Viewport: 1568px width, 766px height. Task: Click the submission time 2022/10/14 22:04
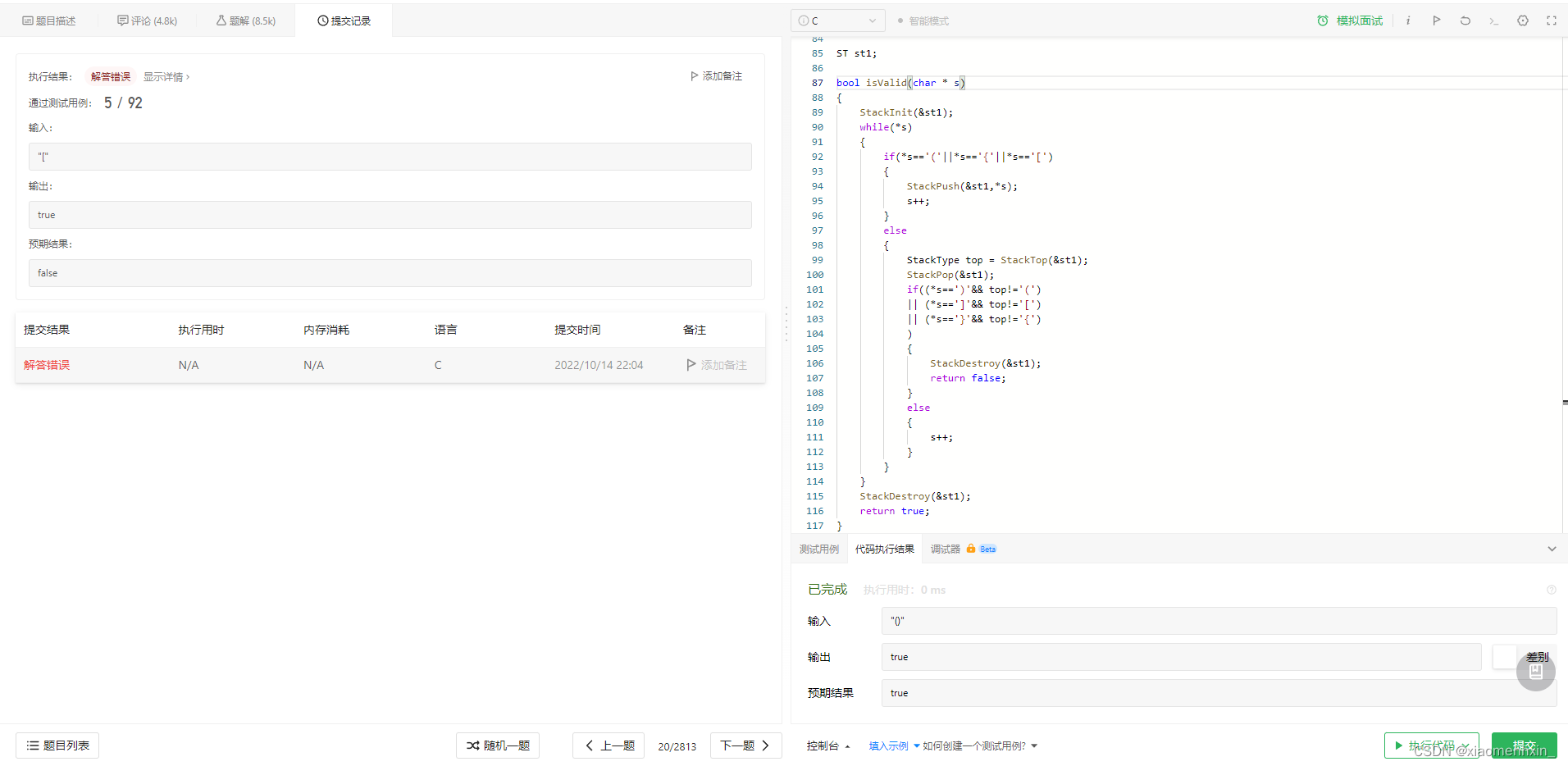(x=599, y=365)
